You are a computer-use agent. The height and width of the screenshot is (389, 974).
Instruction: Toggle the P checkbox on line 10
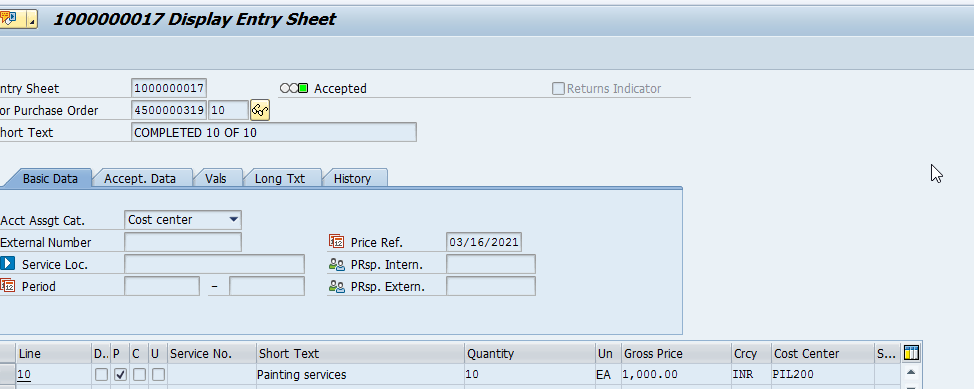click(121, 375)
